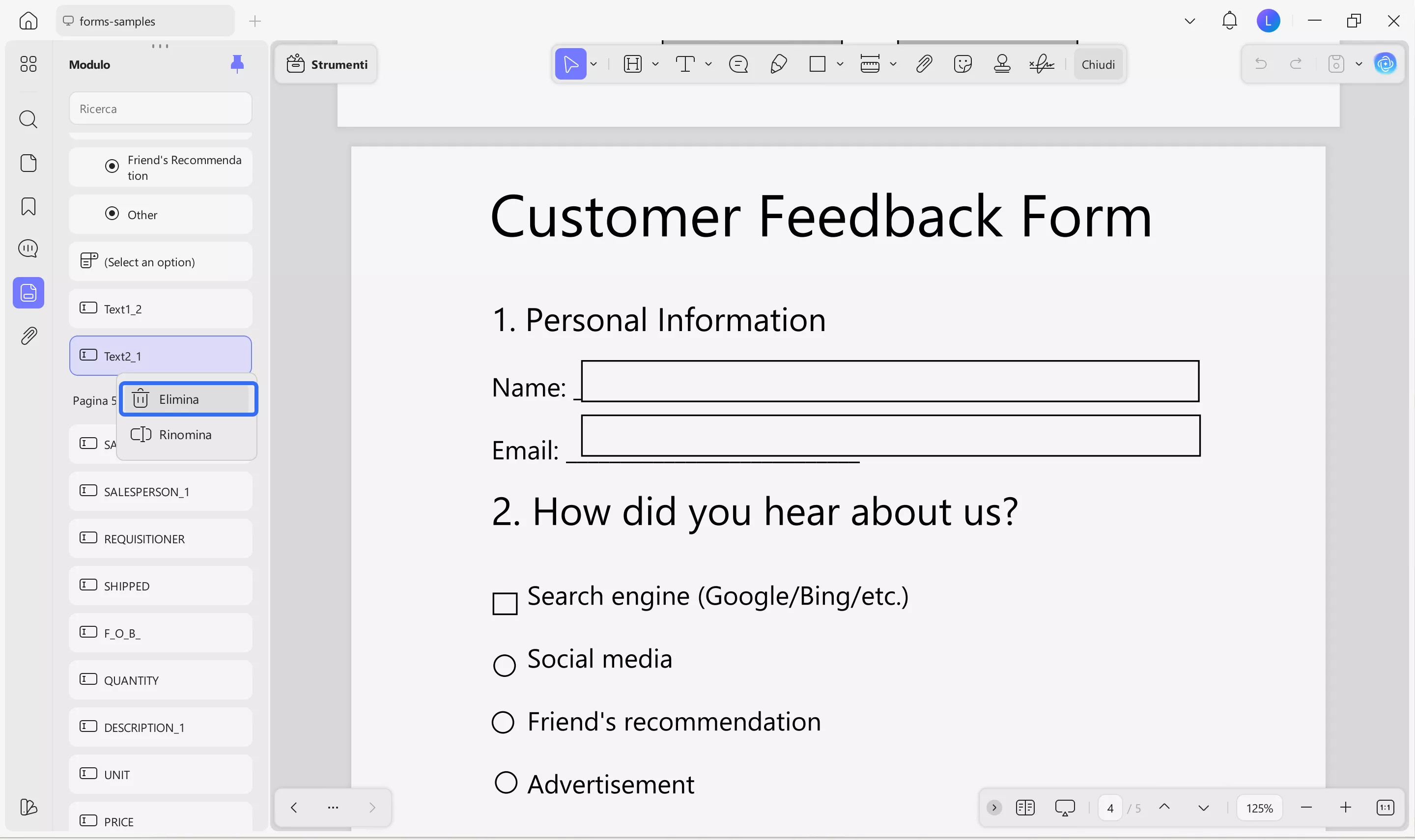Open the comment note tool
The height and width of the screenshot is (840, 1415).
click(x=738, y=64)
